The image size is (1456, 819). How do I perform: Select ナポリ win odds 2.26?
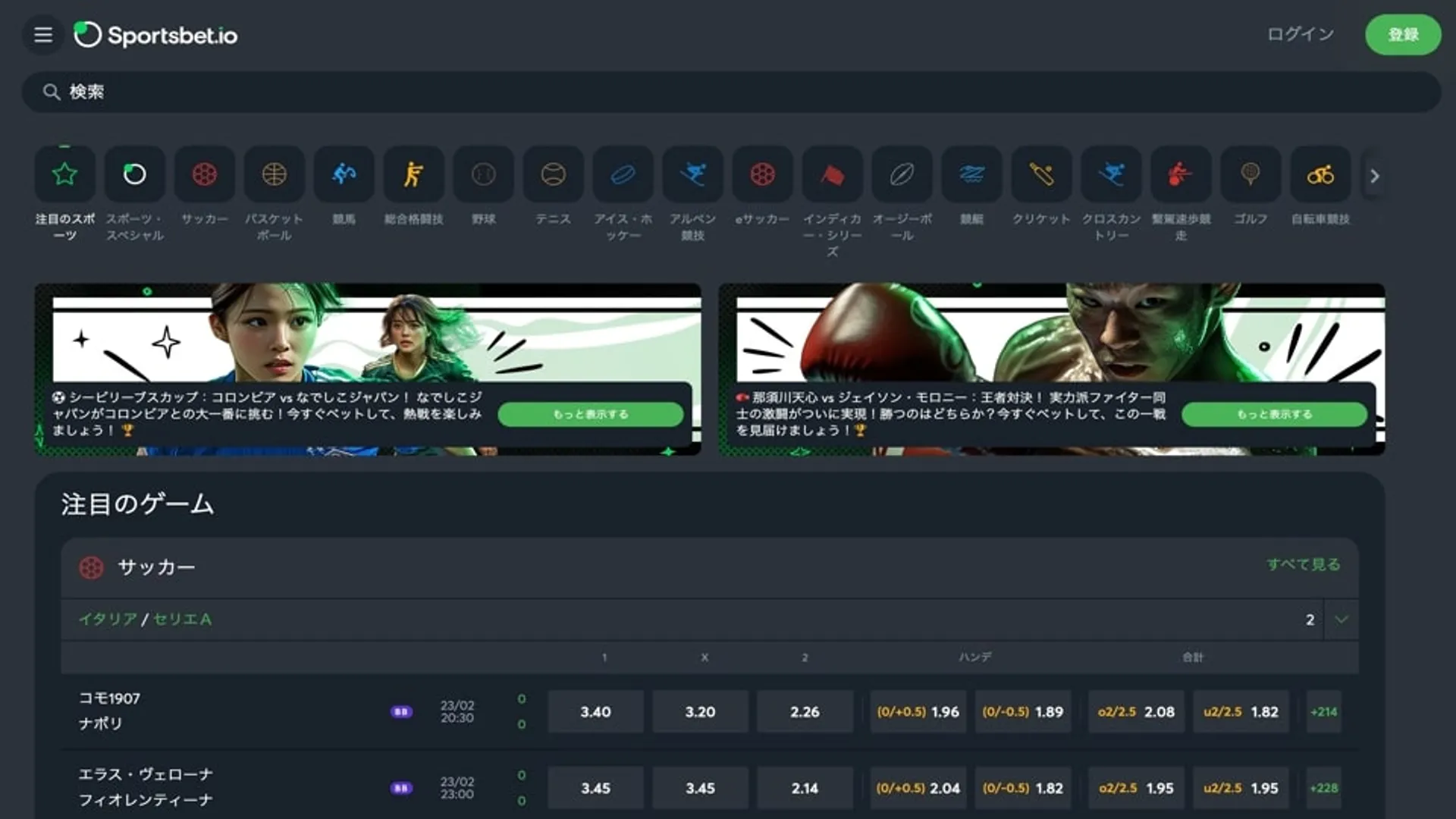tap(805, 711)
